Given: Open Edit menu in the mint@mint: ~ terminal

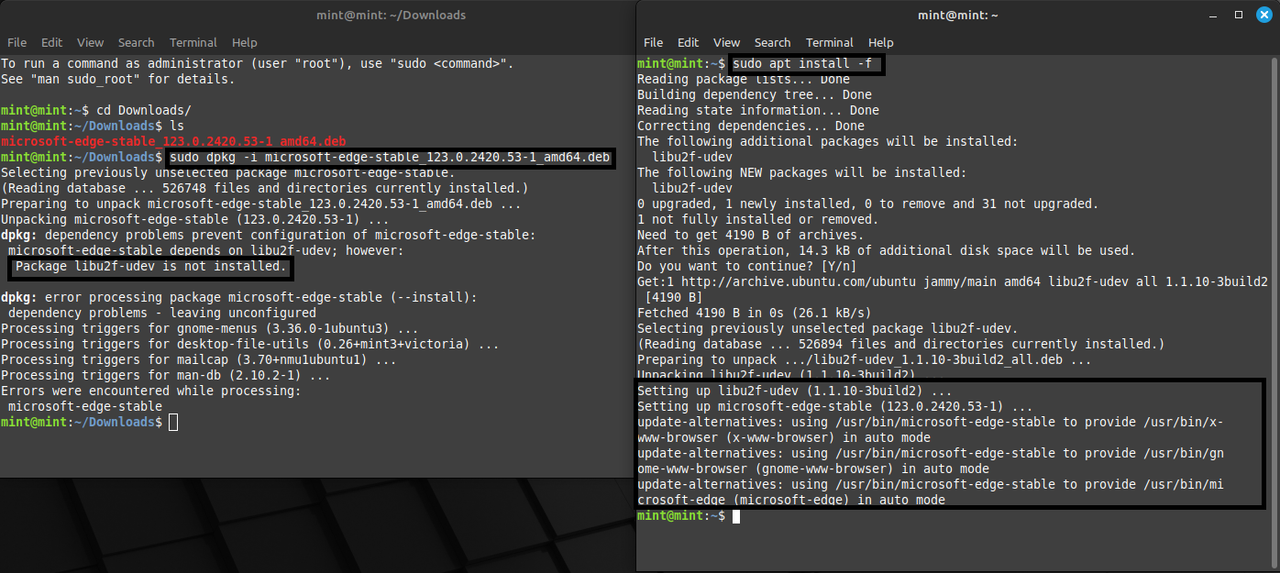Looking at the screenshot, I should [688, 43].
